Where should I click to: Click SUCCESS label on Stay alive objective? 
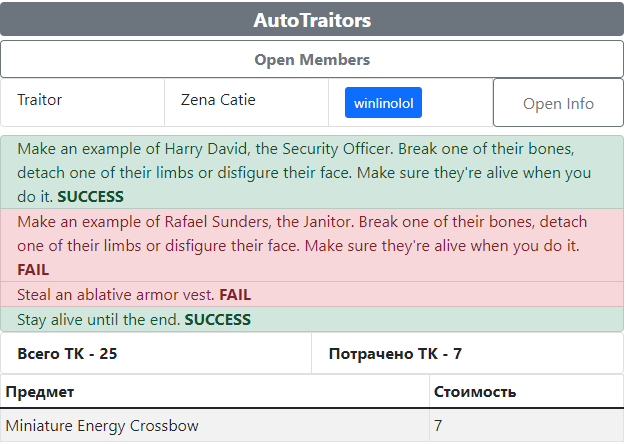tap(218, 320)
